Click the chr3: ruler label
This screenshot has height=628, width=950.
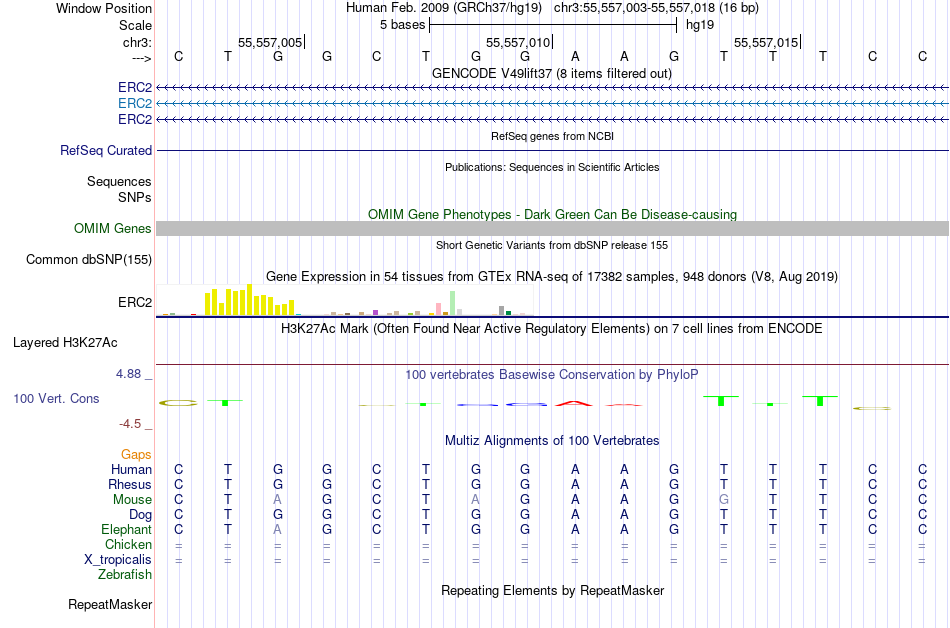click(137, 42)
